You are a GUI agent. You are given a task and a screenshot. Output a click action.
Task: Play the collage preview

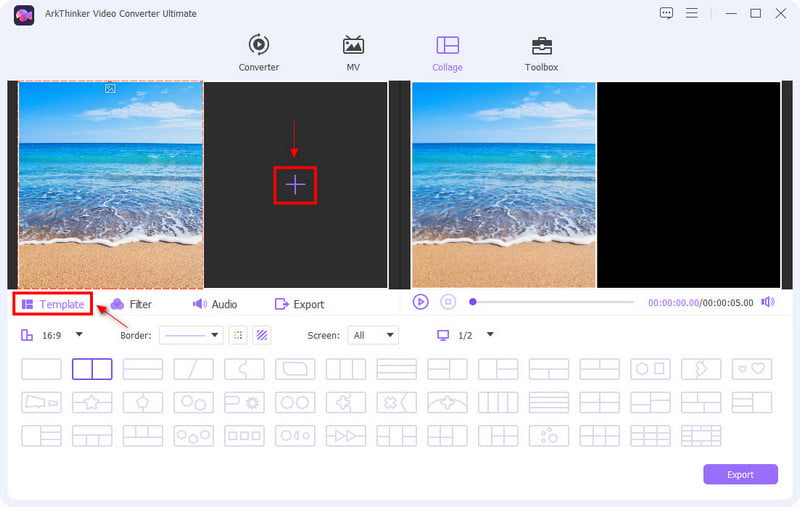pyautogui.click(x=420, y=302)
